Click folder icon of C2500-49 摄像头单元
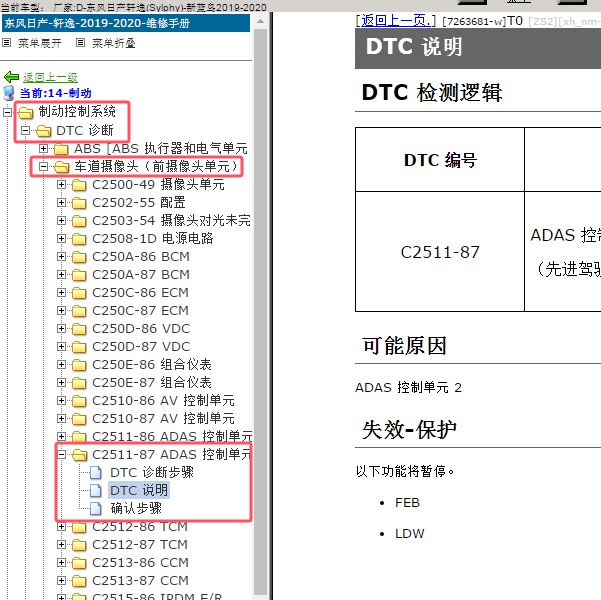The width and height of the screenshot is (601, 600). 79,185
